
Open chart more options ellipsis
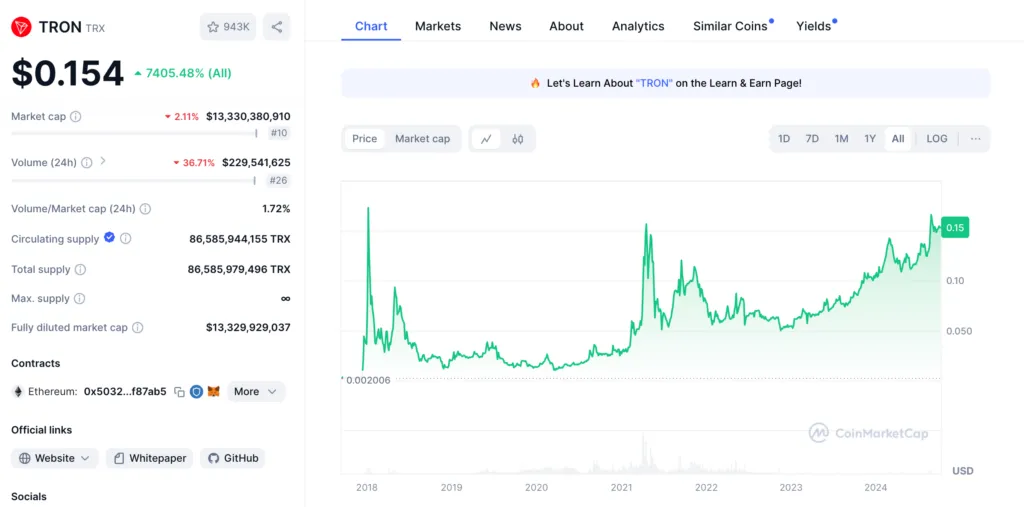[976, 139]
